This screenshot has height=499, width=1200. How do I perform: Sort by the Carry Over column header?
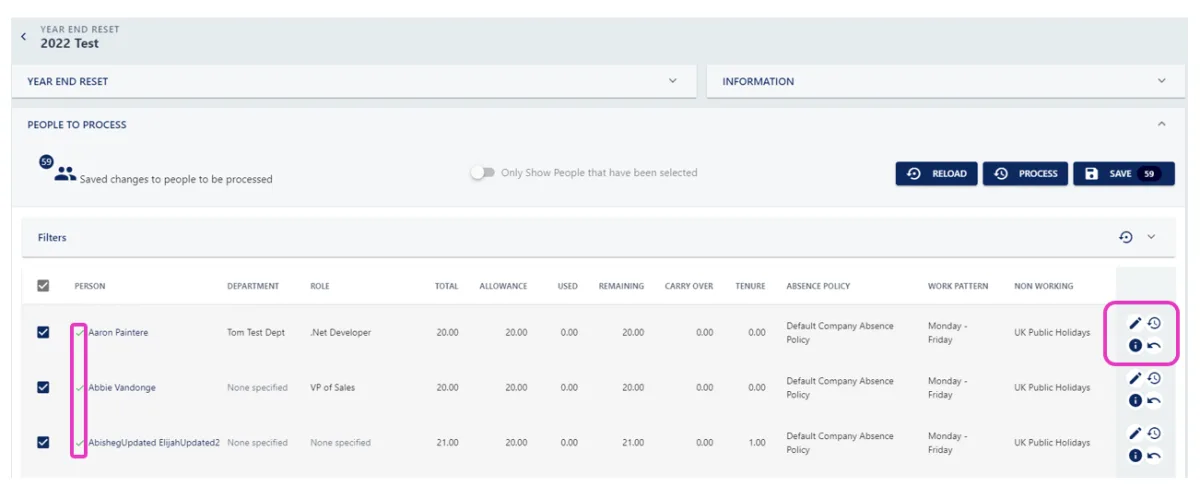(689, 286)
